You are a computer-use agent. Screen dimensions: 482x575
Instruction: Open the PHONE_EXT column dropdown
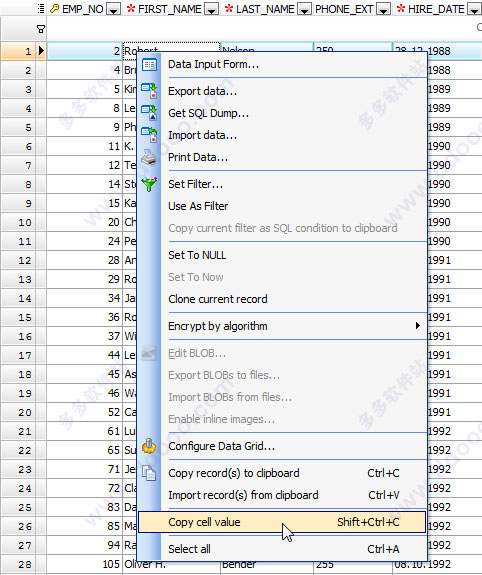pyautogui.click(x=383, y=9)
